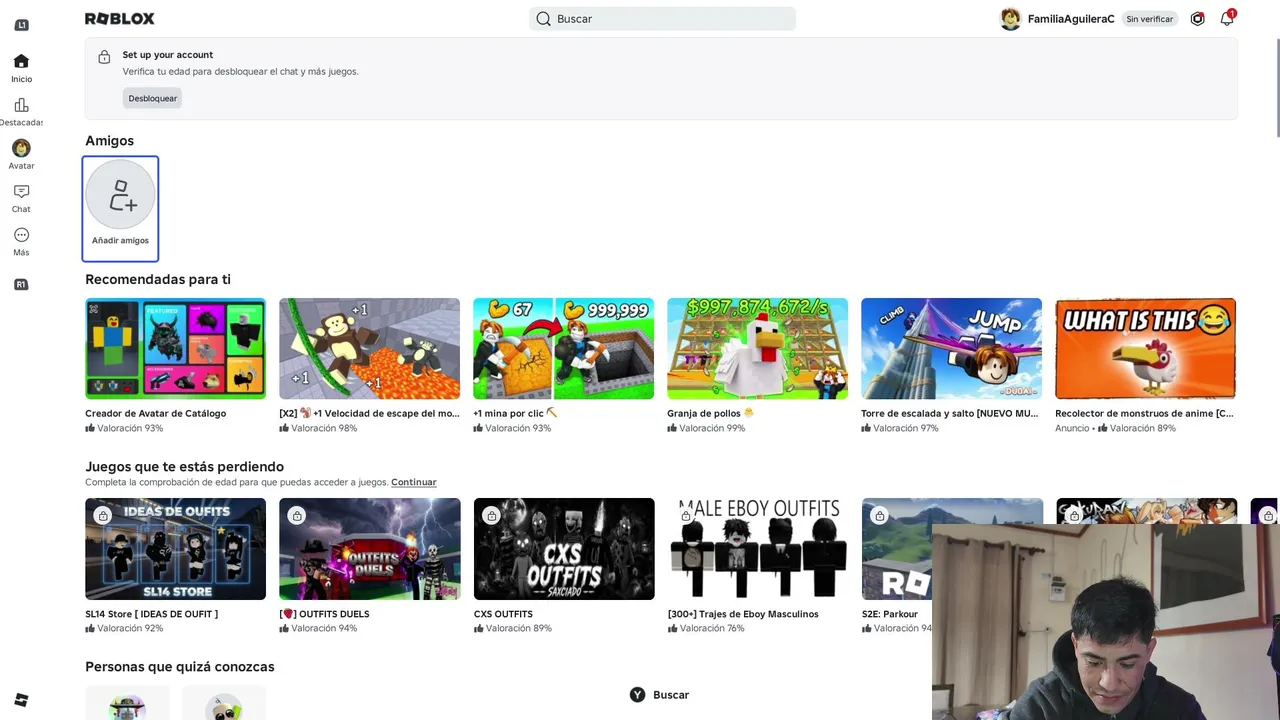The height and width of the screenshot is (720, 1280).
Task: Open the Robux icon in the header
Action: [1197, 19]
